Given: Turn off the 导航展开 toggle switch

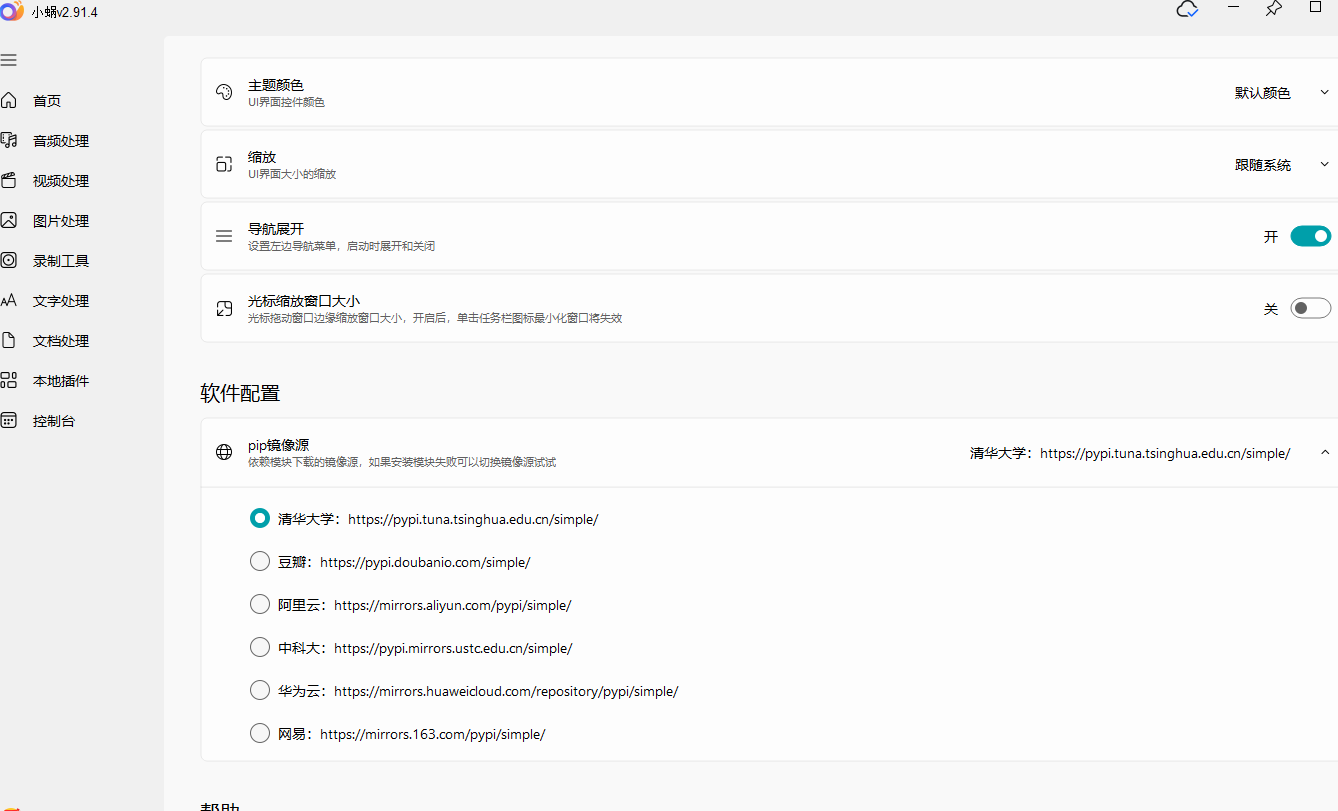Looking at the screenshot, I should click(x=1310, y=237).
